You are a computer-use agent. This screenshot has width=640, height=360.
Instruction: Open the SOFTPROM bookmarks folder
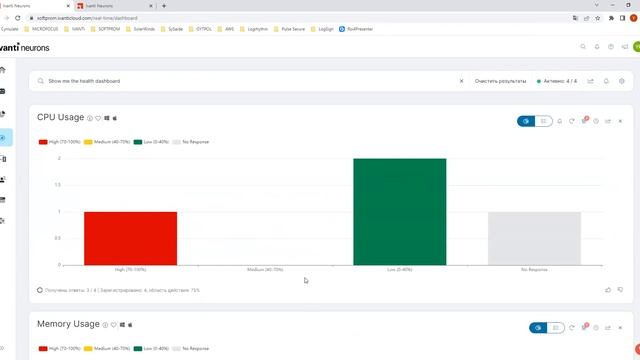[x=105, y=29]
